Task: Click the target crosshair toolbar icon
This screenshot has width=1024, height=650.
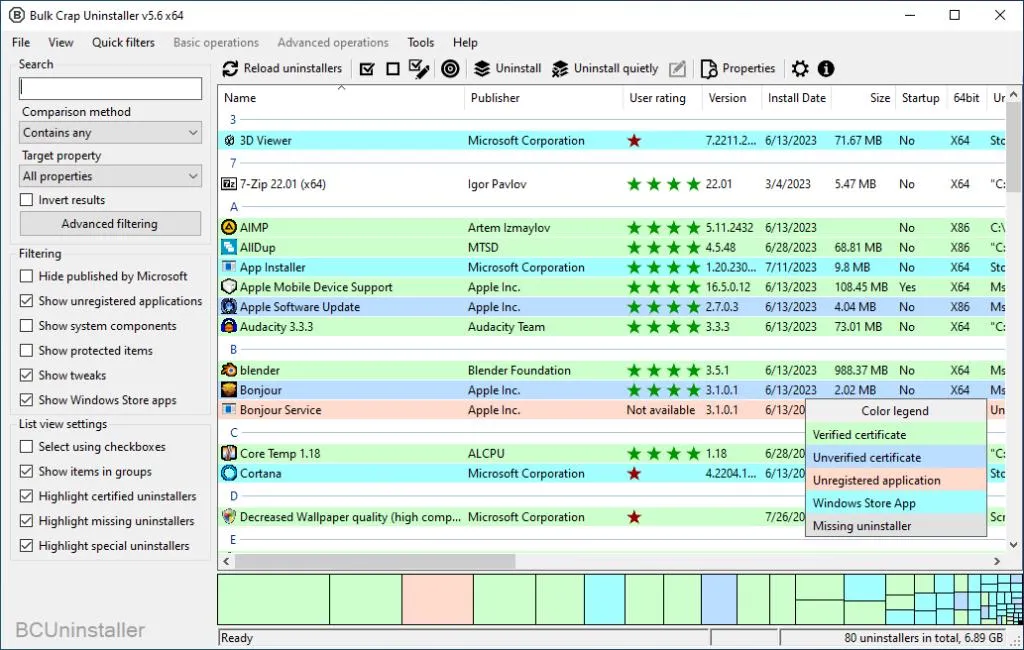Action: pos(450,69)
